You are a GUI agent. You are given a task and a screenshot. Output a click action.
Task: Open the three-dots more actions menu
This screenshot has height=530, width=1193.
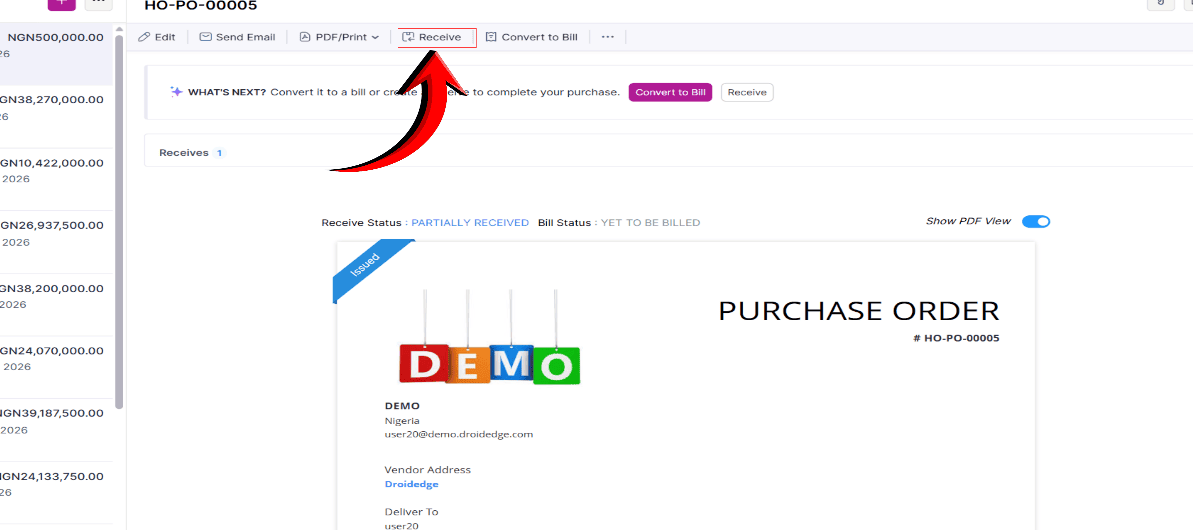[607, 36]
